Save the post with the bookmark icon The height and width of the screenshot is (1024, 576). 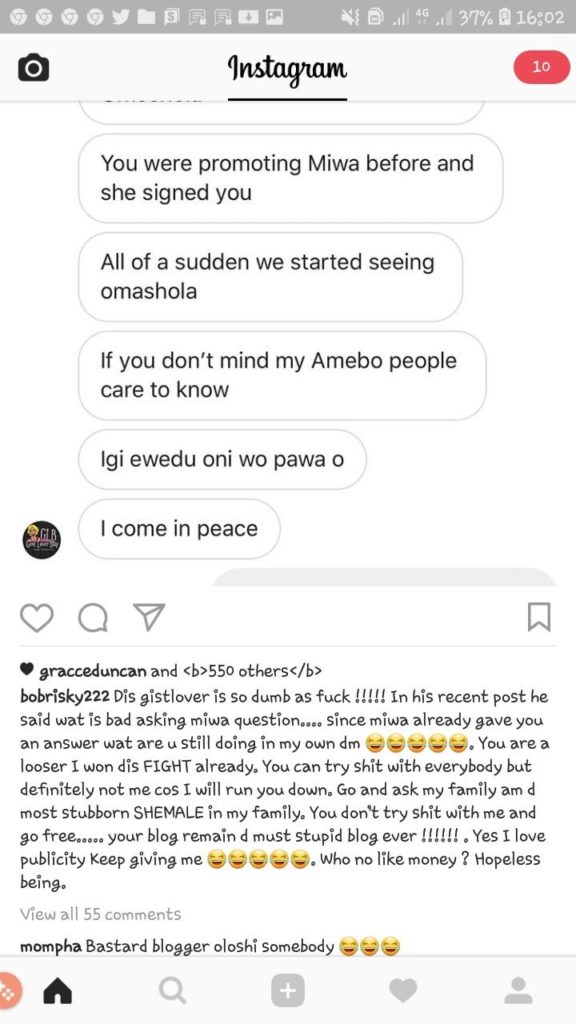tap(539, 617)
